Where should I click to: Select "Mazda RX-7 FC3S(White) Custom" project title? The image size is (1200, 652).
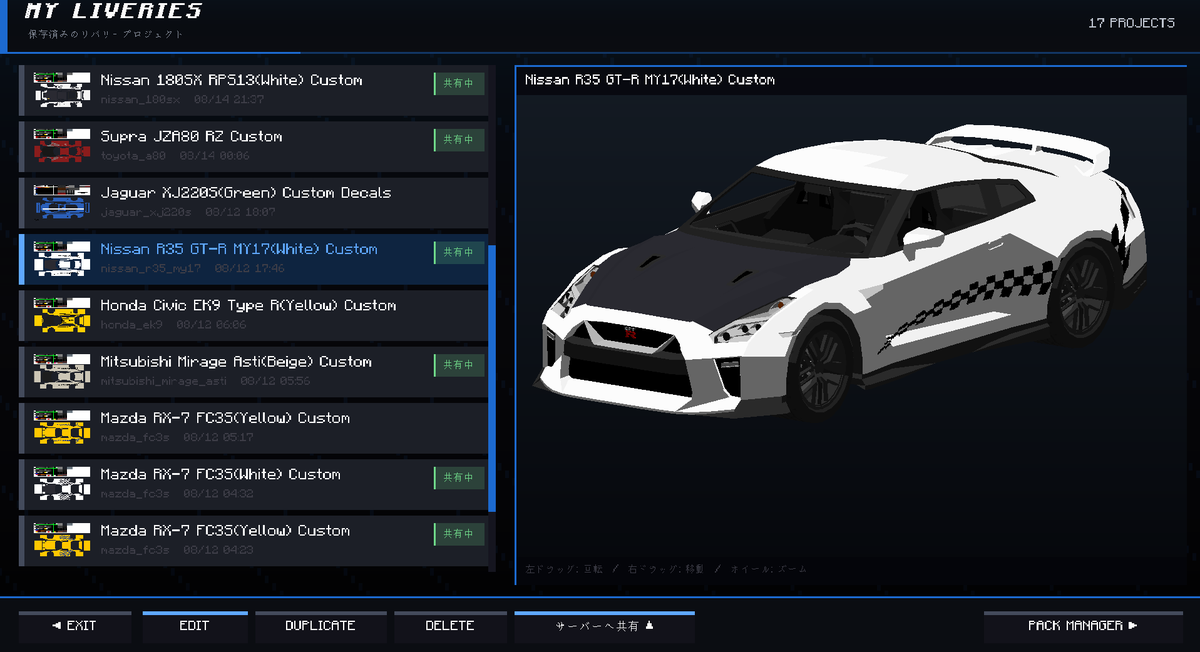pos(220,474)
